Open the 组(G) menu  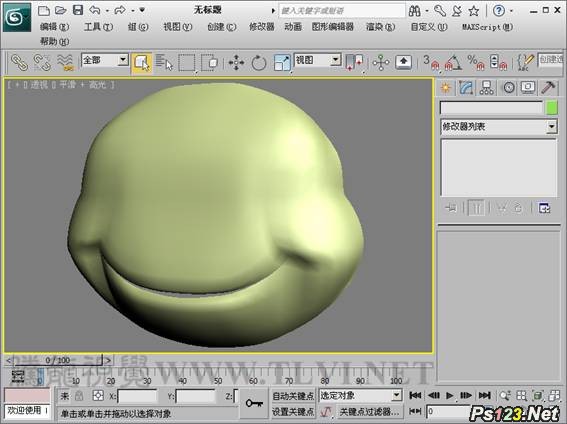coord(138,27)
